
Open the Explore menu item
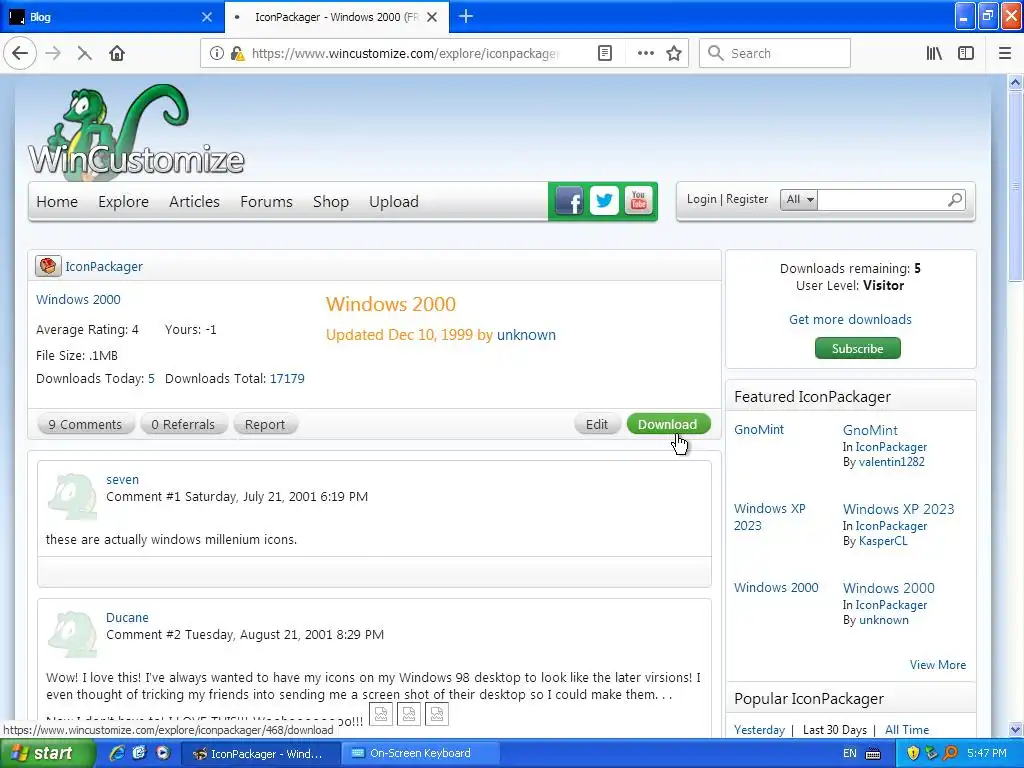tap(123, 202)
